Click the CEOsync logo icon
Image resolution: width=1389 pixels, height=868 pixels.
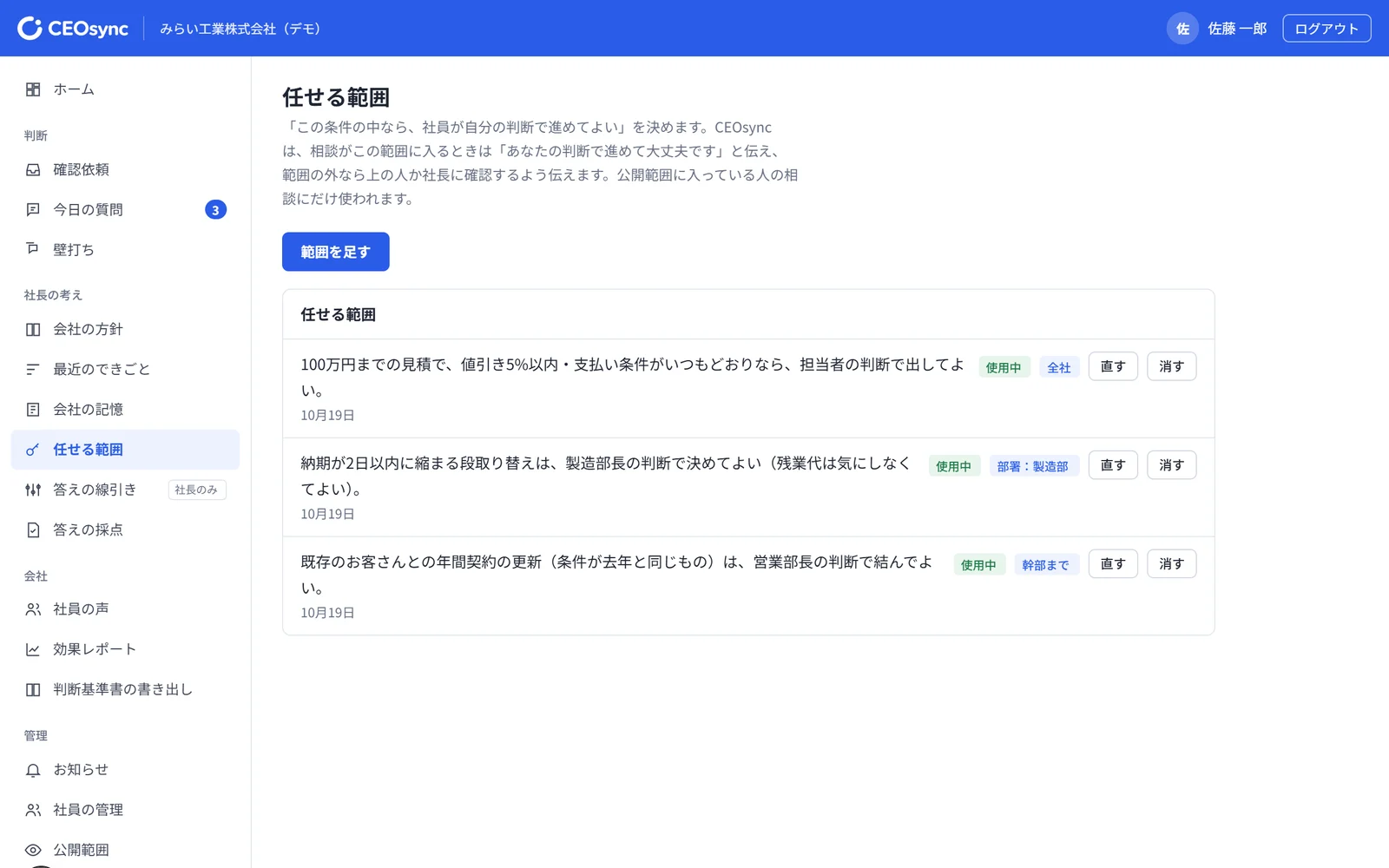point(30,29)
